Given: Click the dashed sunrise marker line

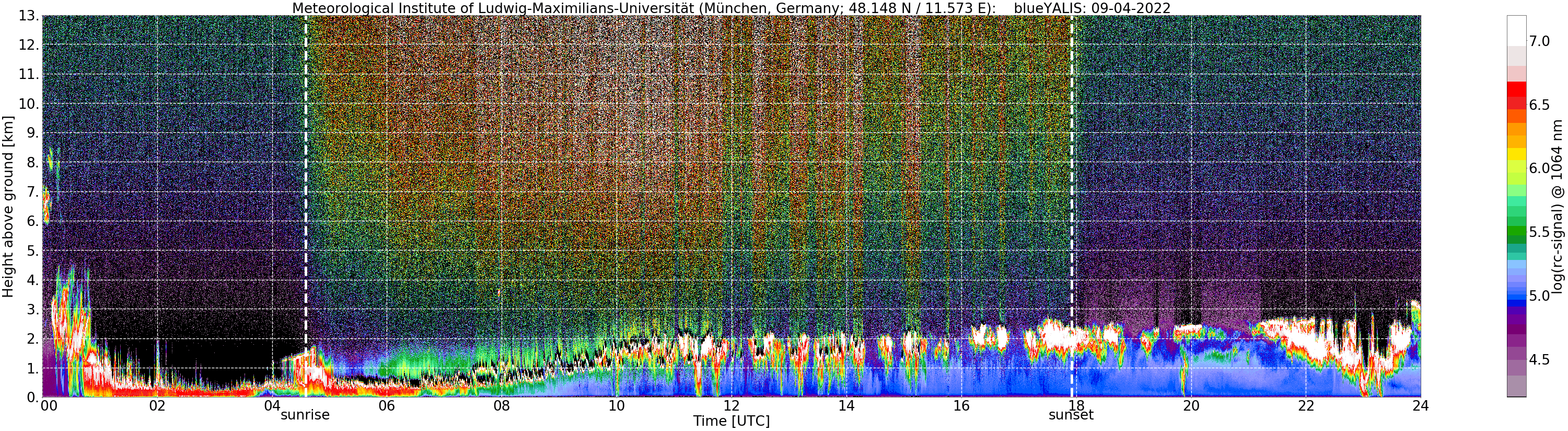Looking at the screenshot, I should pos(306,207).
